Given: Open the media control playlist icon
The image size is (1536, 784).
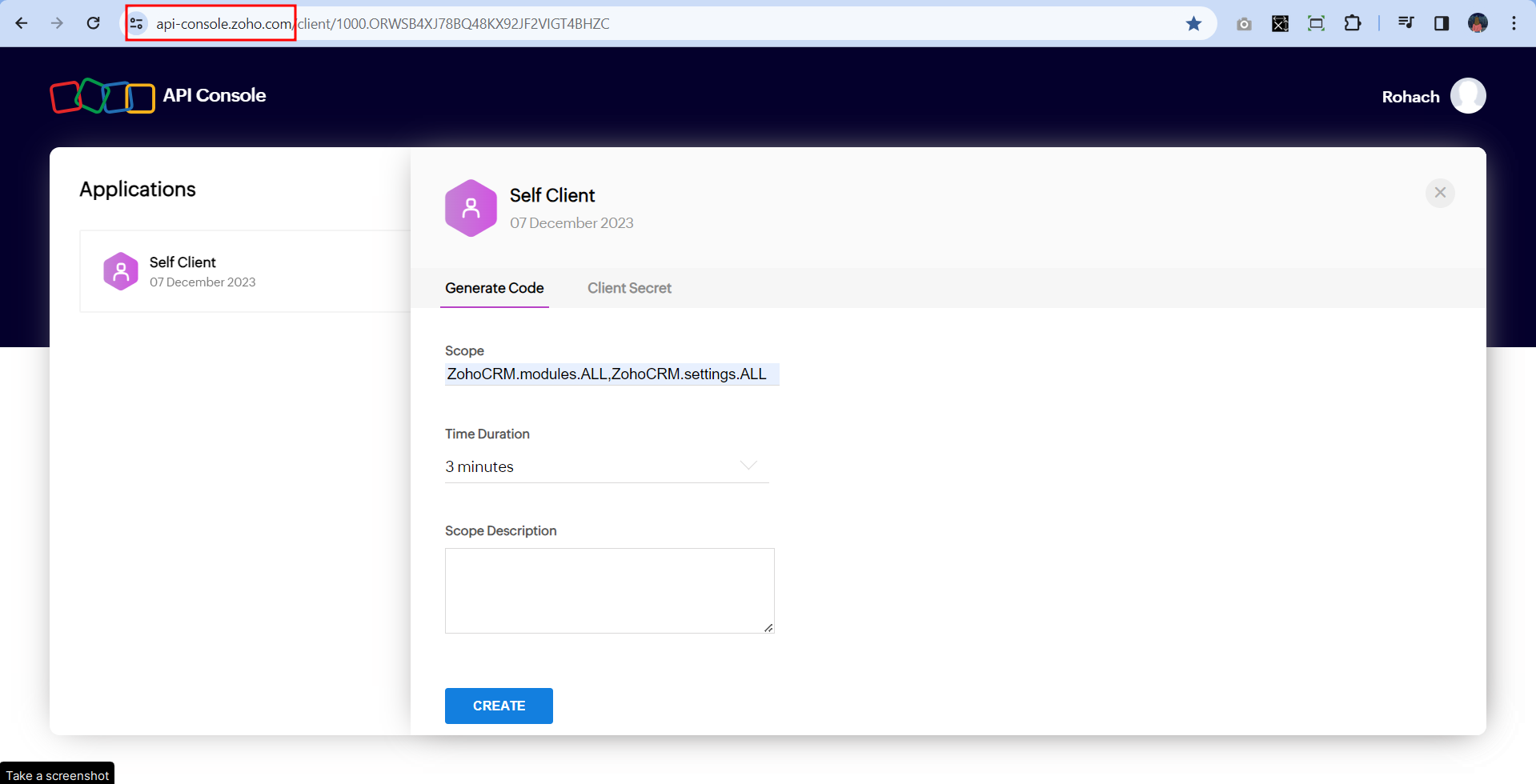Looking at the screenshot, I should [1406, 23].
